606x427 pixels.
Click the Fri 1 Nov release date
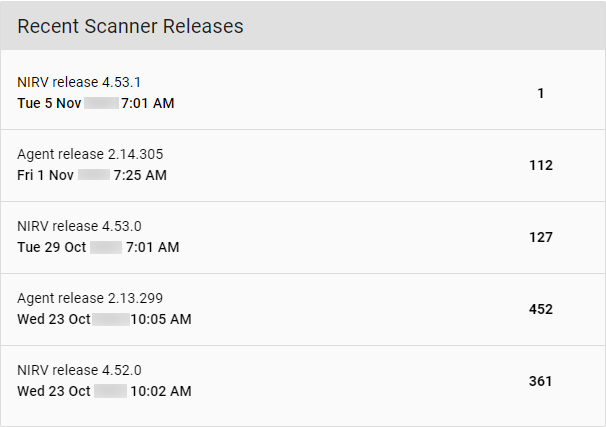click(44, 175)
